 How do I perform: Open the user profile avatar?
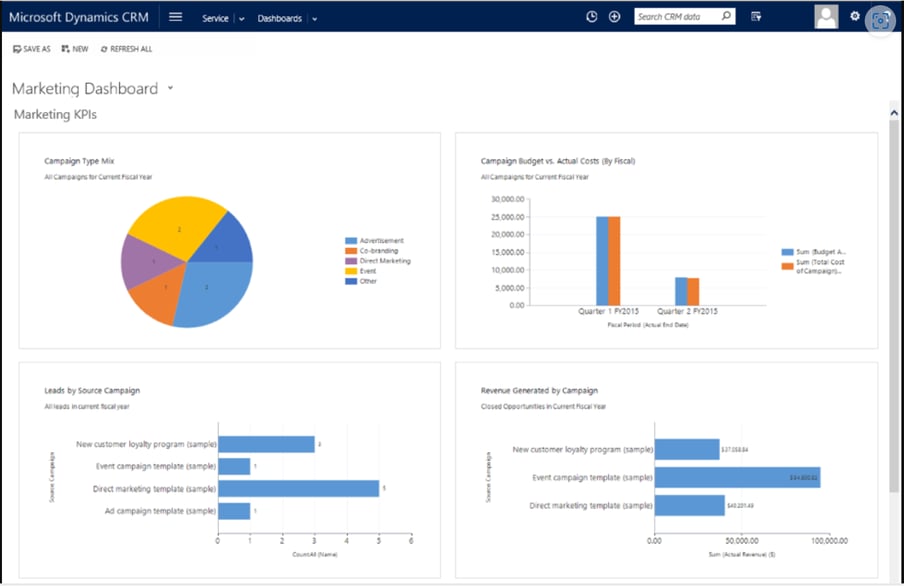coord(826,17)
